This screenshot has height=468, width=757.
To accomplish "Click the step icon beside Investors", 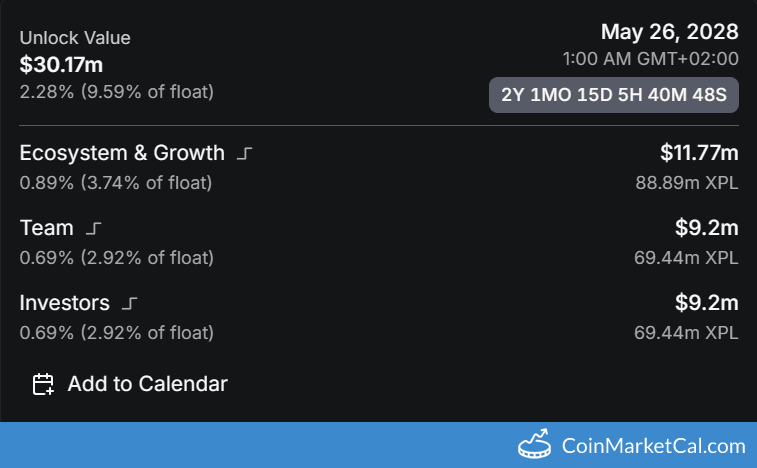I will [130, 303].
